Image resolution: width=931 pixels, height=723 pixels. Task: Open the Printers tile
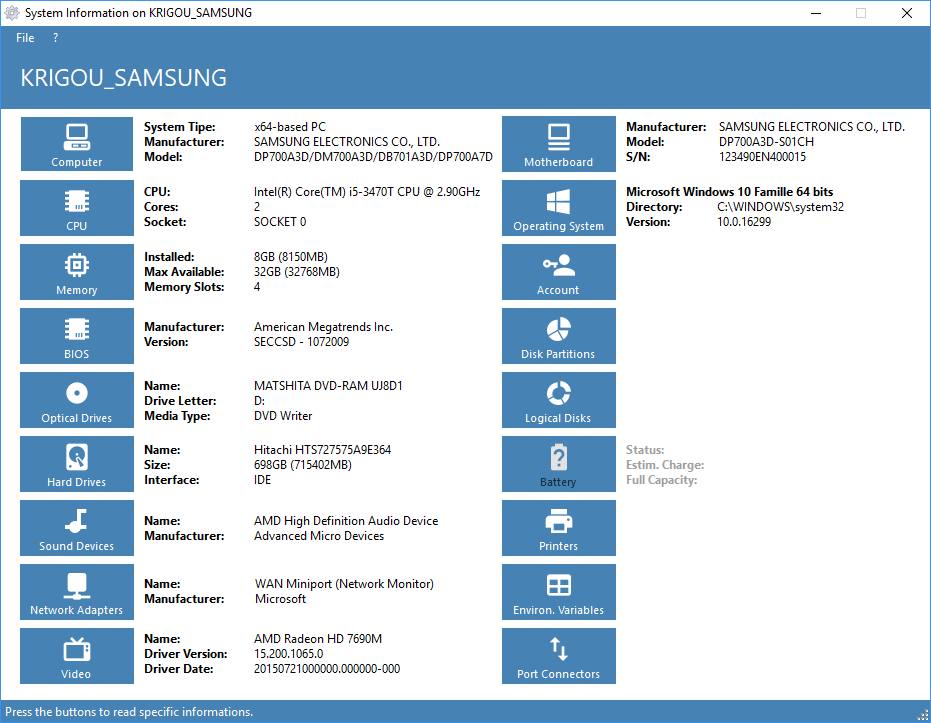coord(559,528)
